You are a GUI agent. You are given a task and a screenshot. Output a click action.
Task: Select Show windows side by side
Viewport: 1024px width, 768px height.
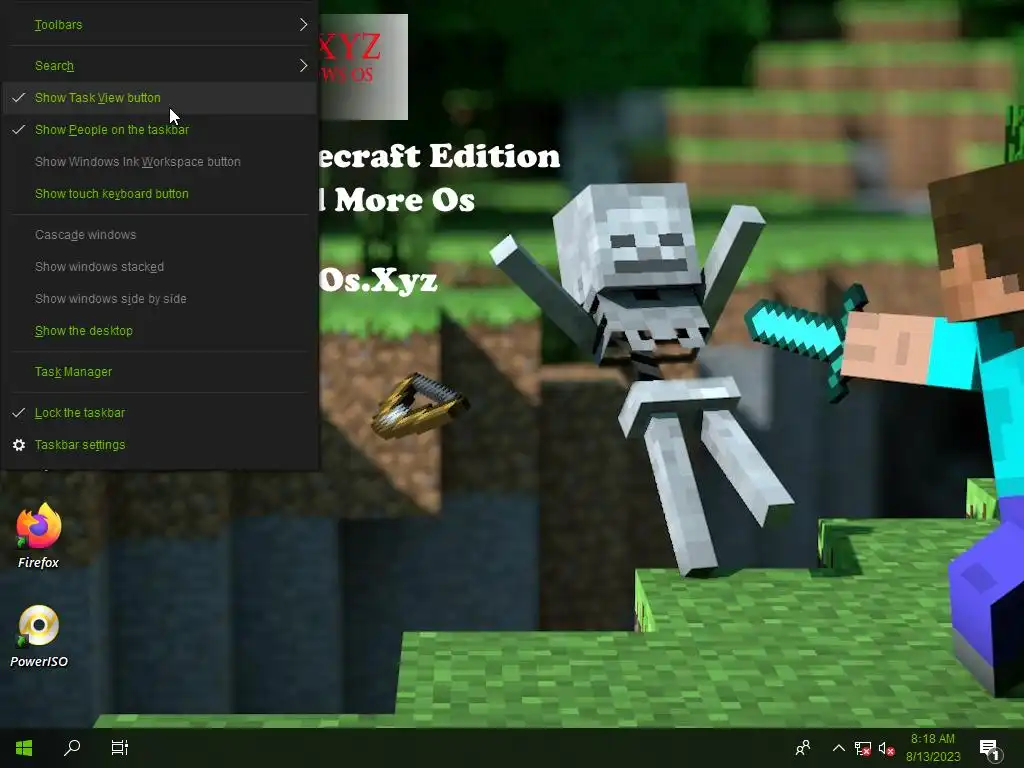click(x=159, y=298)
